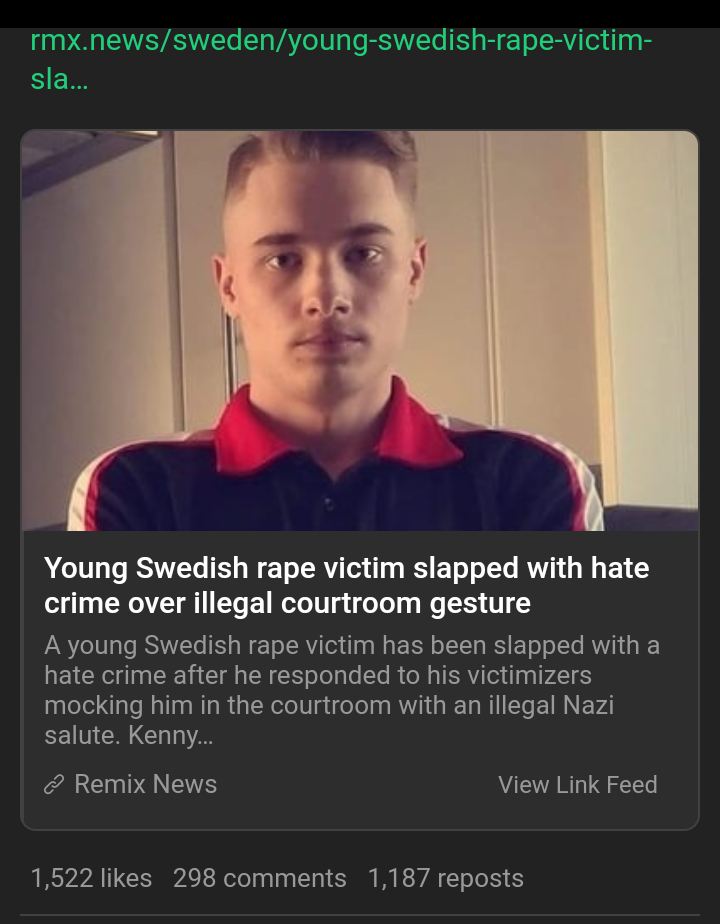
Task: View the 1,522 likes list
Action: coord(91,878)
